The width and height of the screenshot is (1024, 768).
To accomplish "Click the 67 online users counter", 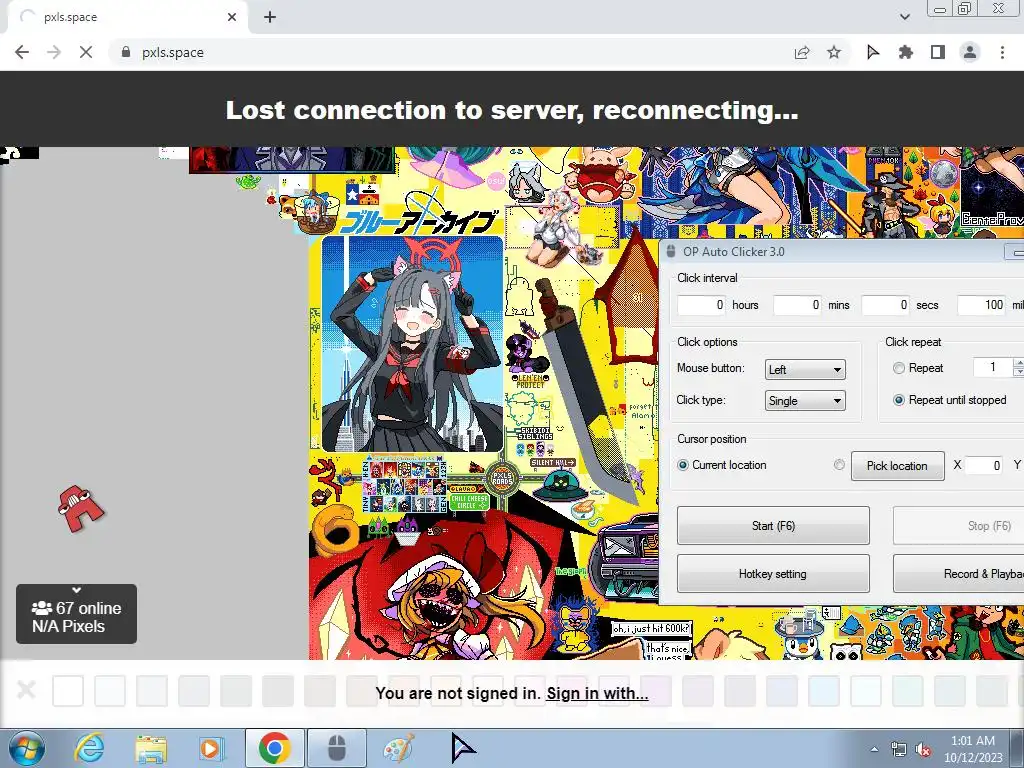I will click(76, 608).
